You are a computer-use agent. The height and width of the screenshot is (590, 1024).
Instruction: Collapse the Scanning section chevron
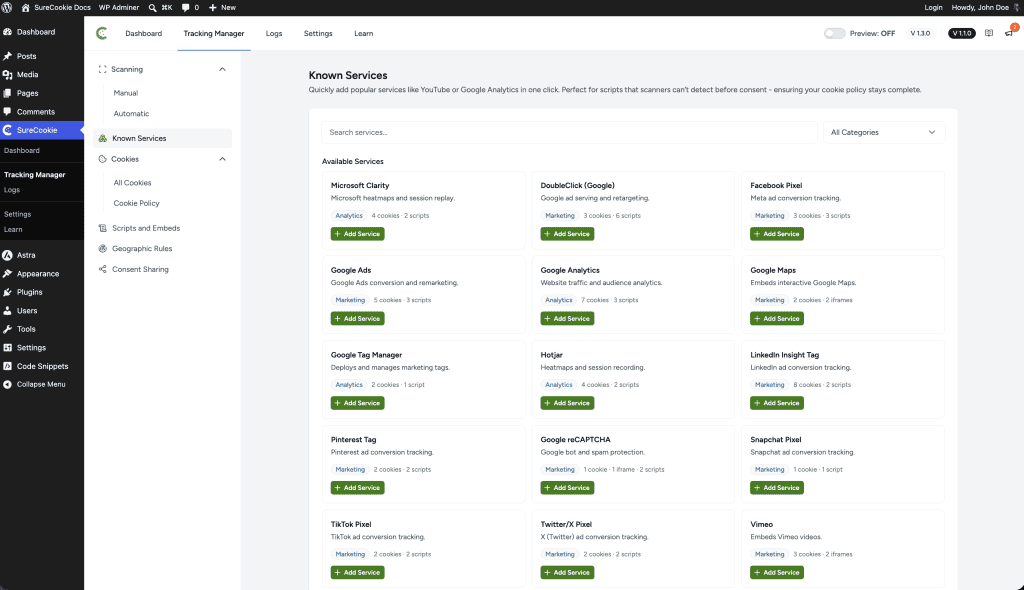point(222,69)
